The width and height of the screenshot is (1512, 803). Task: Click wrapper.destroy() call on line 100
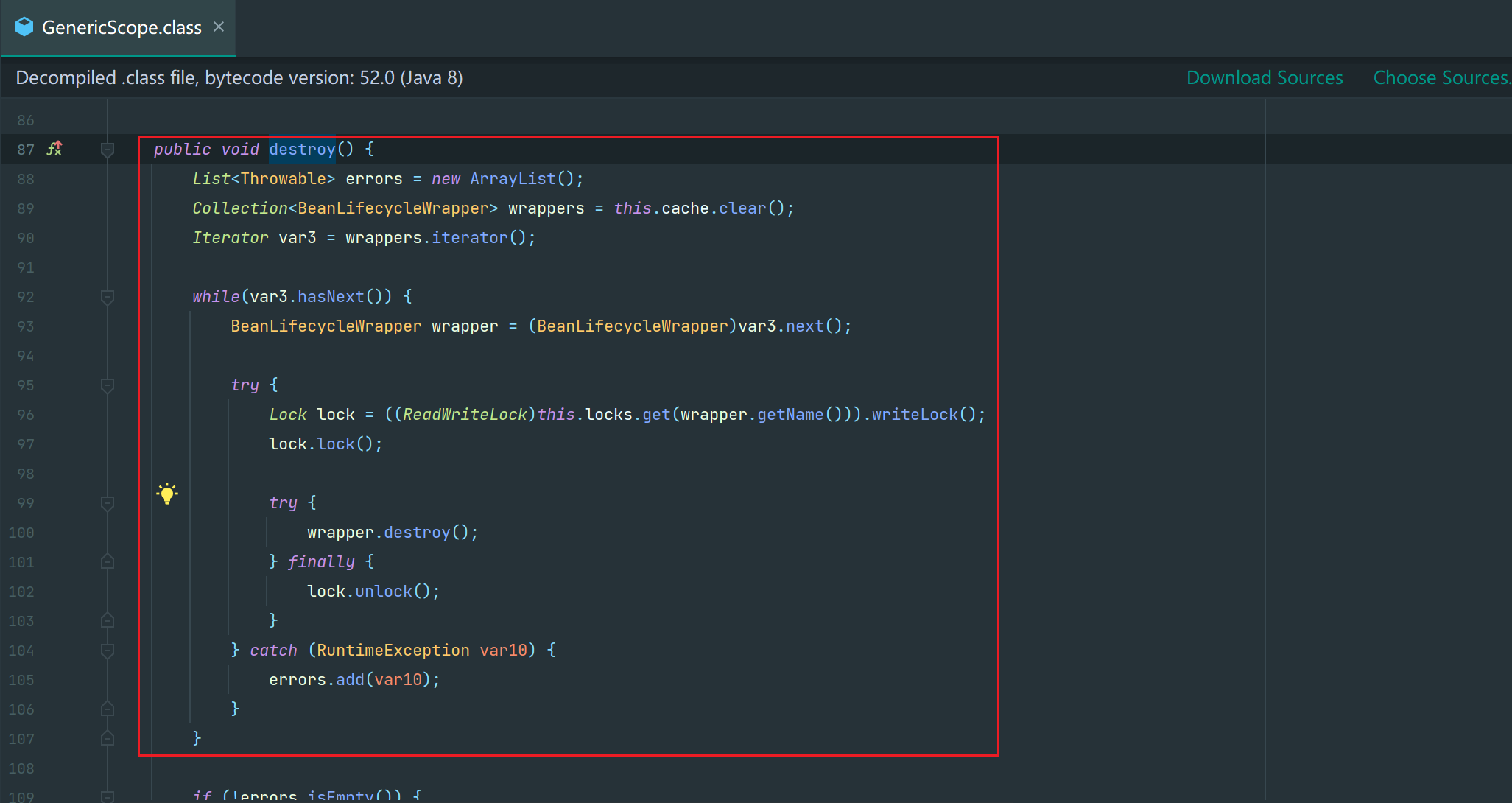(x=393, y=533)
